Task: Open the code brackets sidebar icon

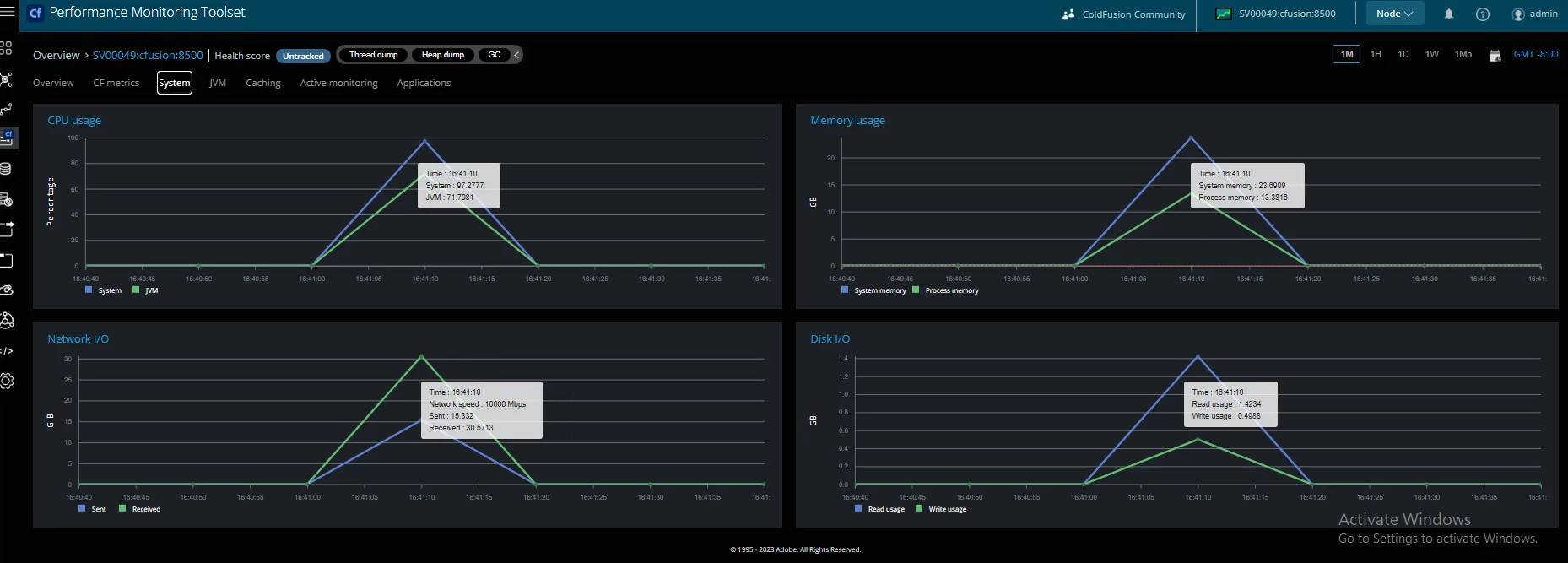Action: 7,350
